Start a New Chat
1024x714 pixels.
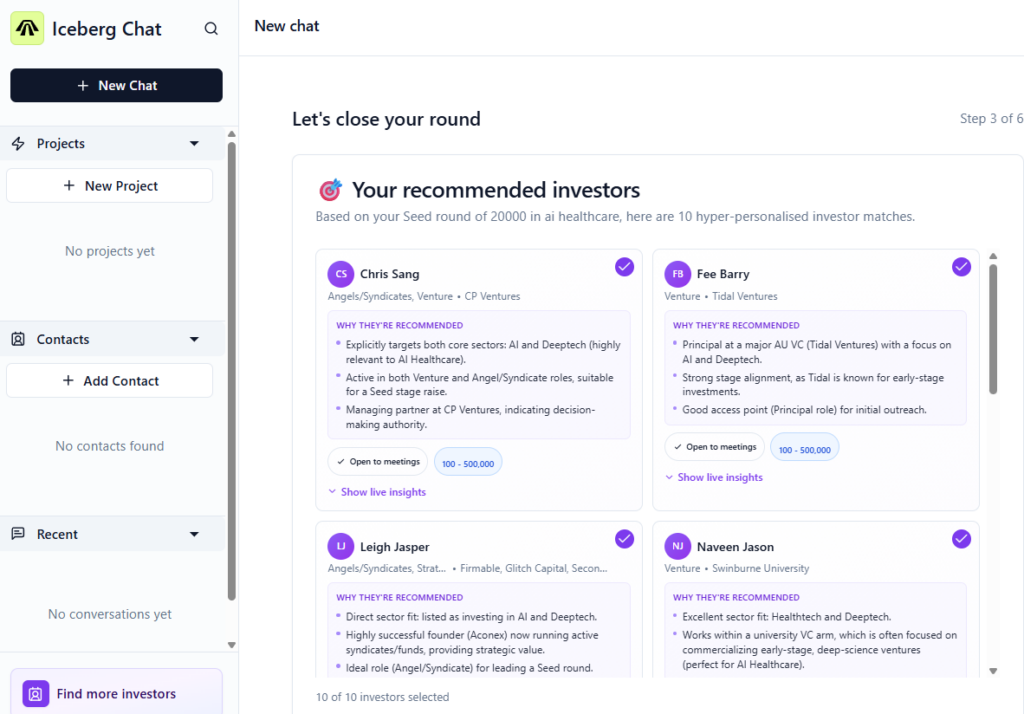point(116,86)
